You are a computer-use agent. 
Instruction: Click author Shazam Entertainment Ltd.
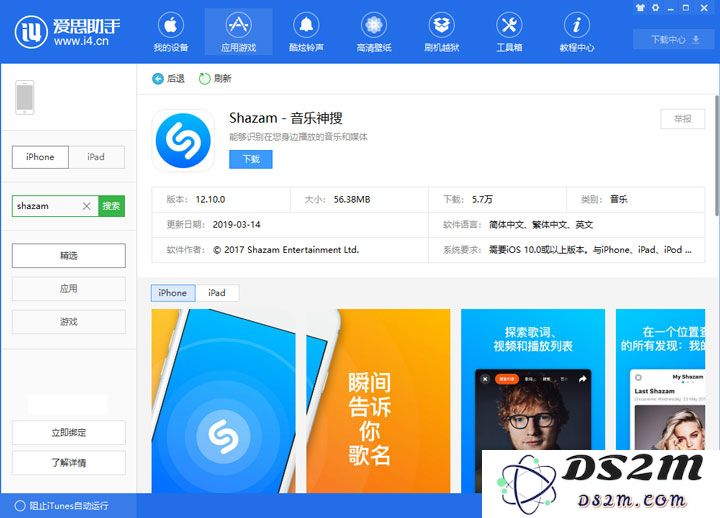(x=286, y=250)
